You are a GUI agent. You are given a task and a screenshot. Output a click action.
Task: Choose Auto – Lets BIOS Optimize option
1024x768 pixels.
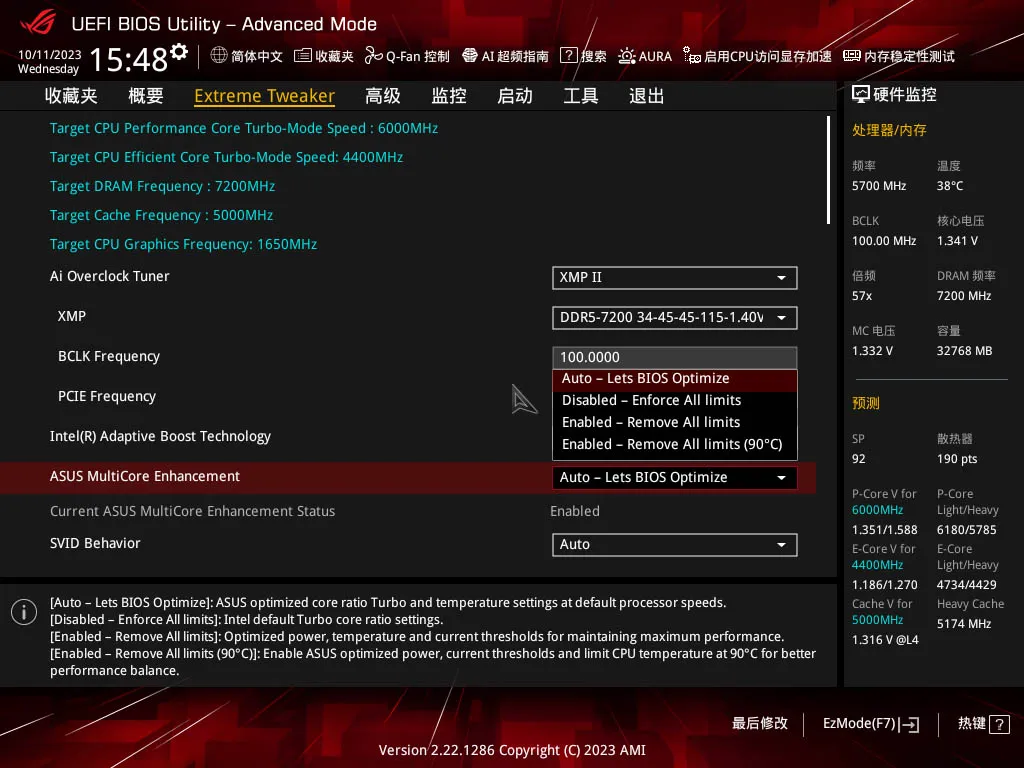(x=675, y=379)
